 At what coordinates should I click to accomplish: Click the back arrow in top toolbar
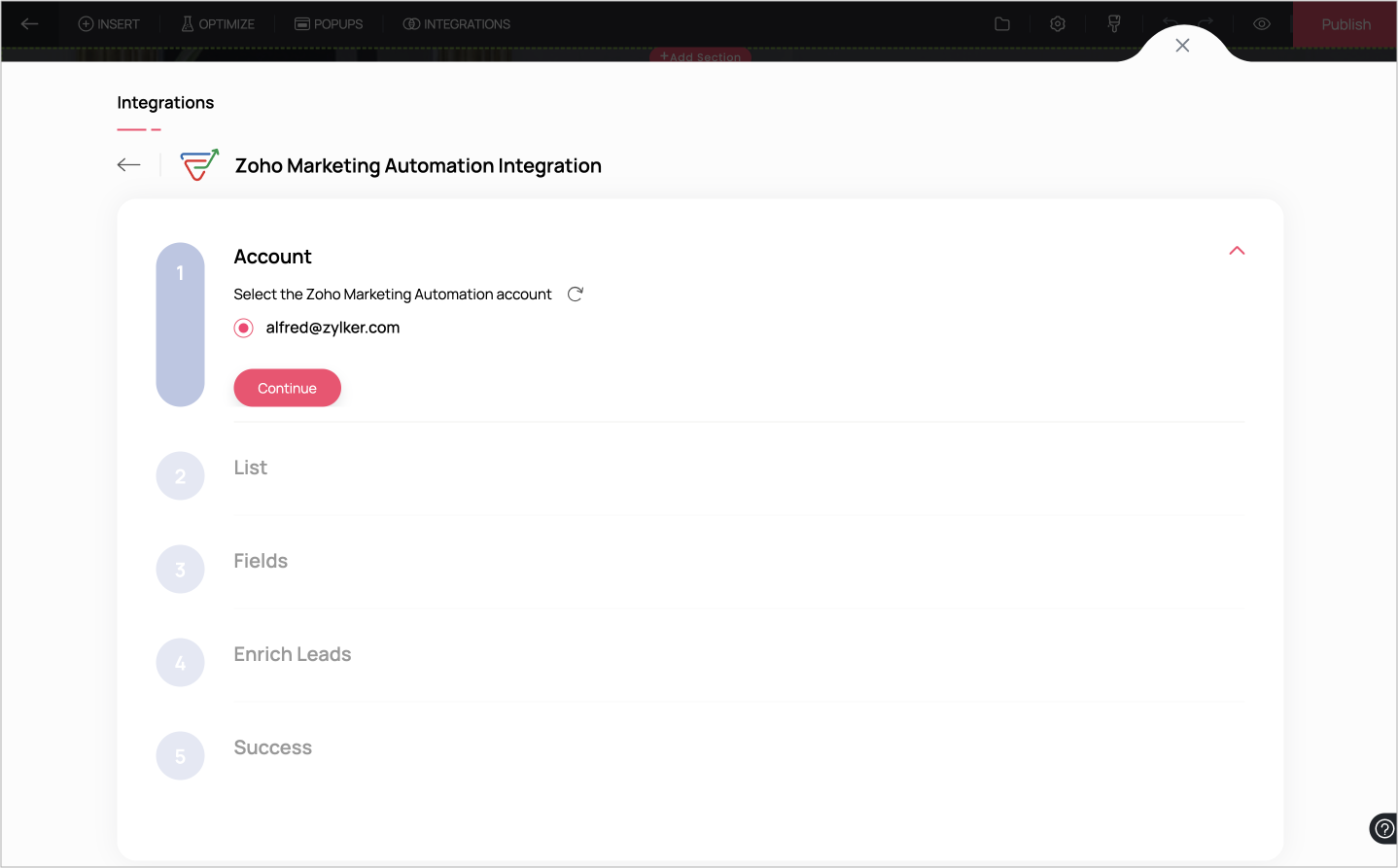30,24
